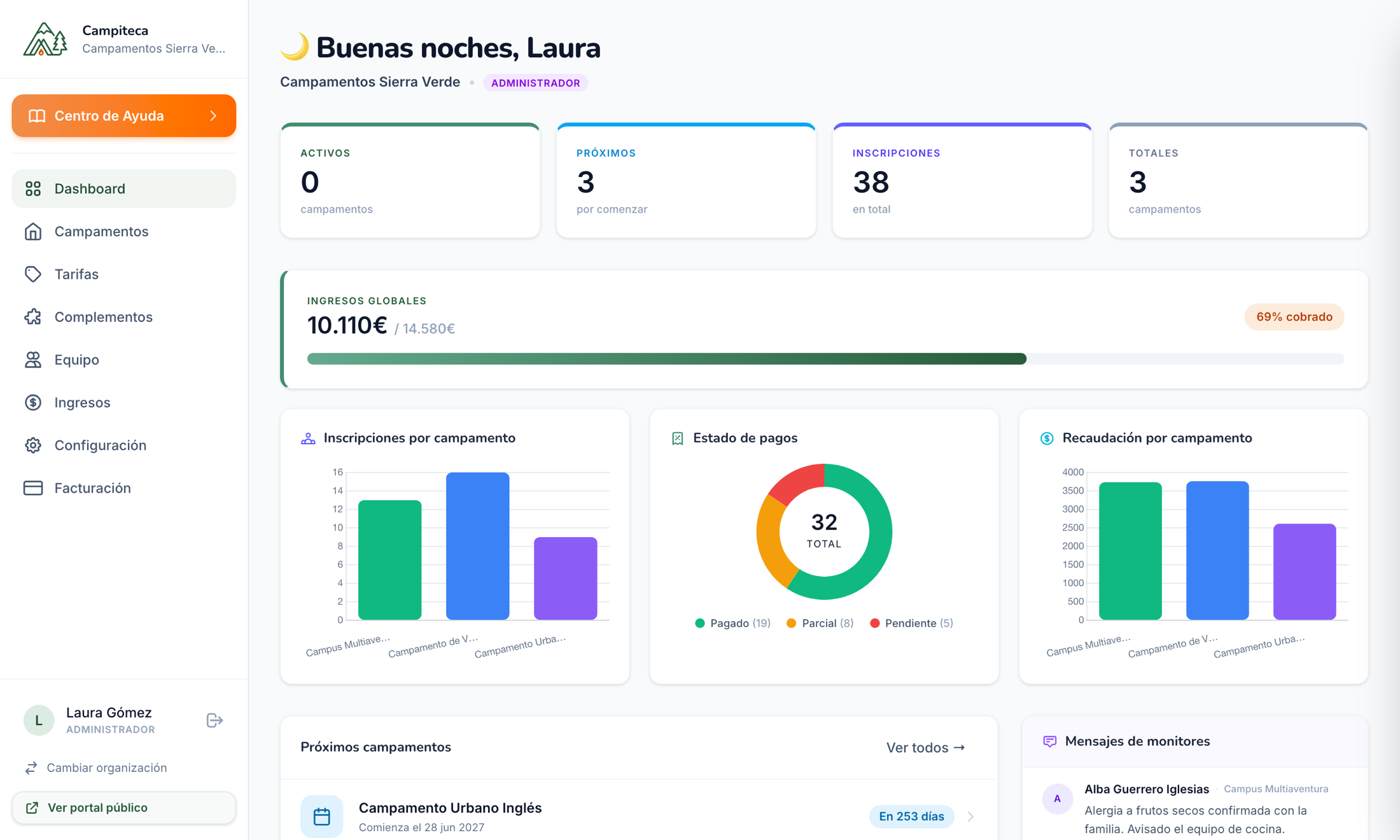Screen dimensions: 1400x840
Task: Open the Centro de Ayuda button
Action: click(x=124, y=116)
